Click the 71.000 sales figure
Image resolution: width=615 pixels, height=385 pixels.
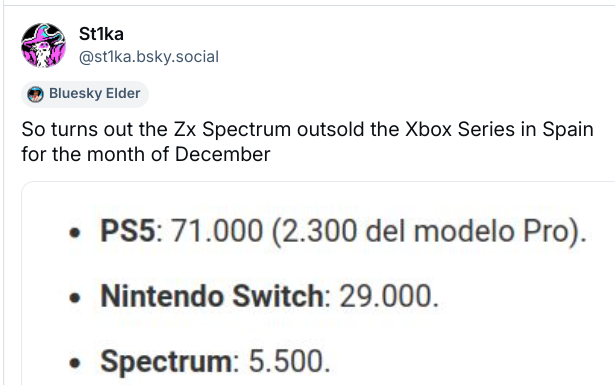217,231
